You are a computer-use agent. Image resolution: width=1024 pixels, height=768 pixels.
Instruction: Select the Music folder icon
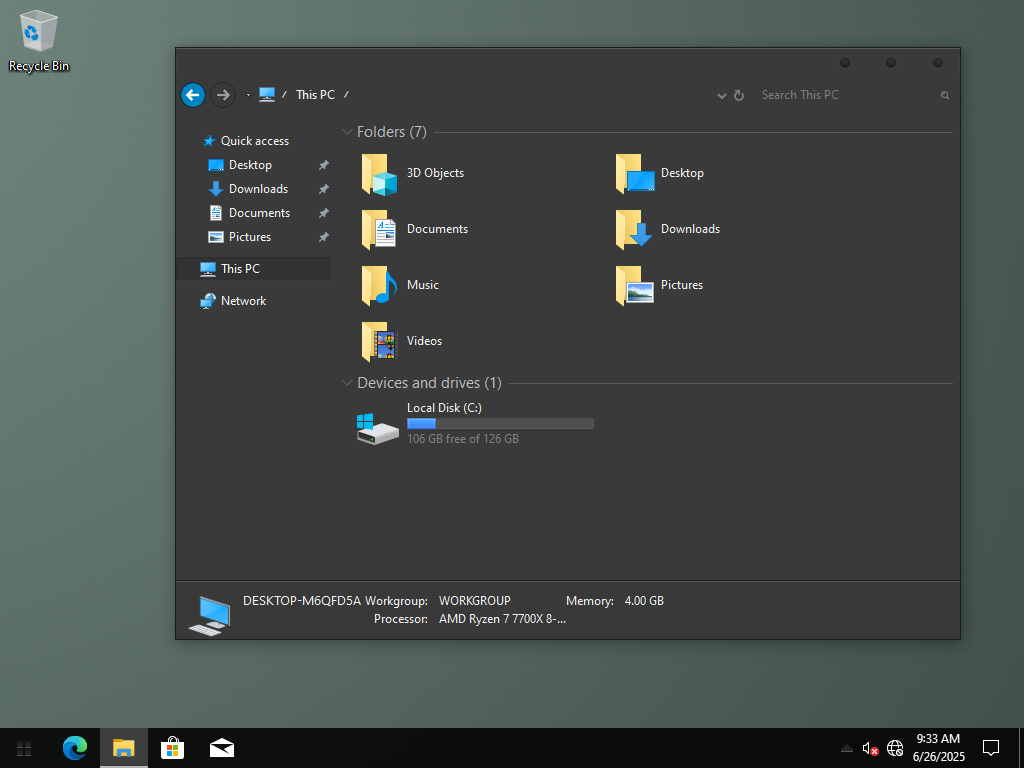379,285
